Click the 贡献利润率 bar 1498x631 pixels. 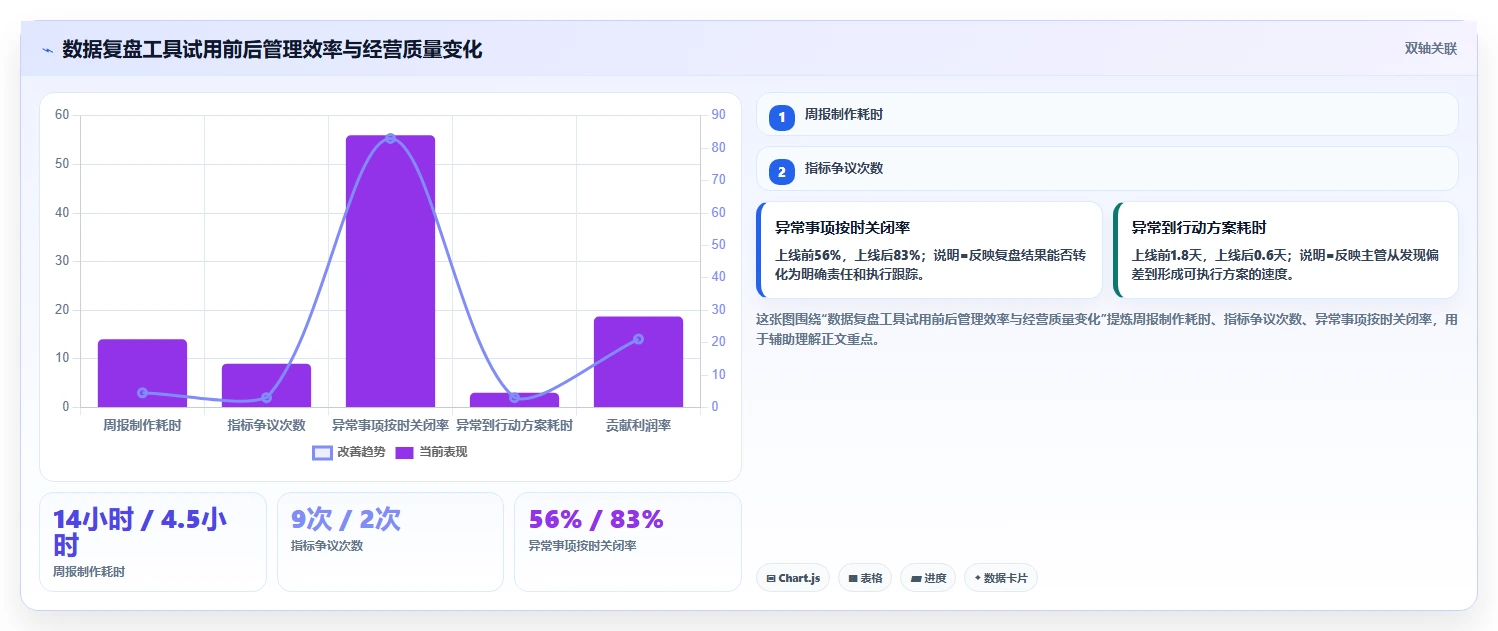[638, 362]
